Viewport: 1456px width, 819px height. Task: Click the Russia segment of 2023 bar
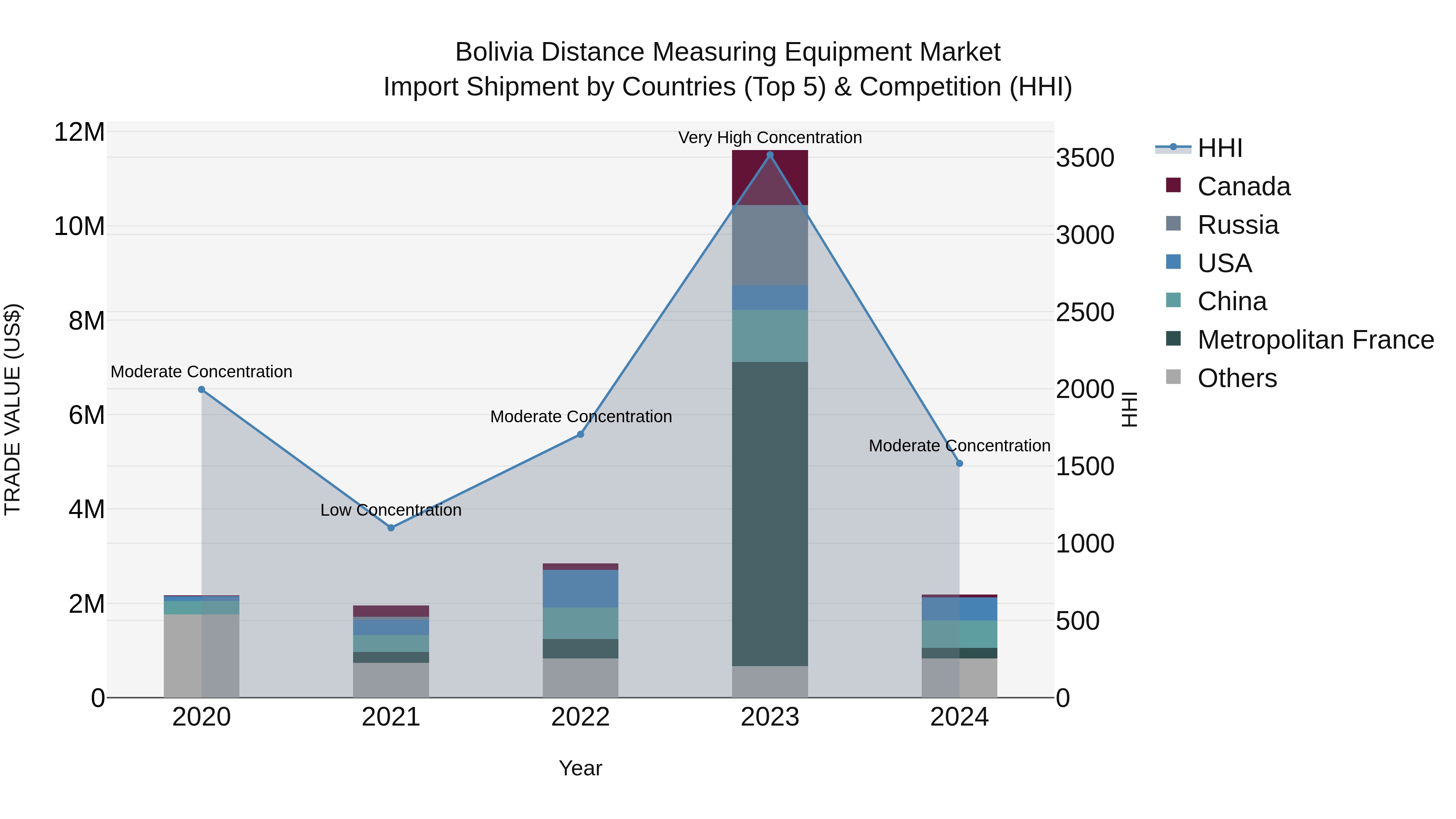(770, 245)
